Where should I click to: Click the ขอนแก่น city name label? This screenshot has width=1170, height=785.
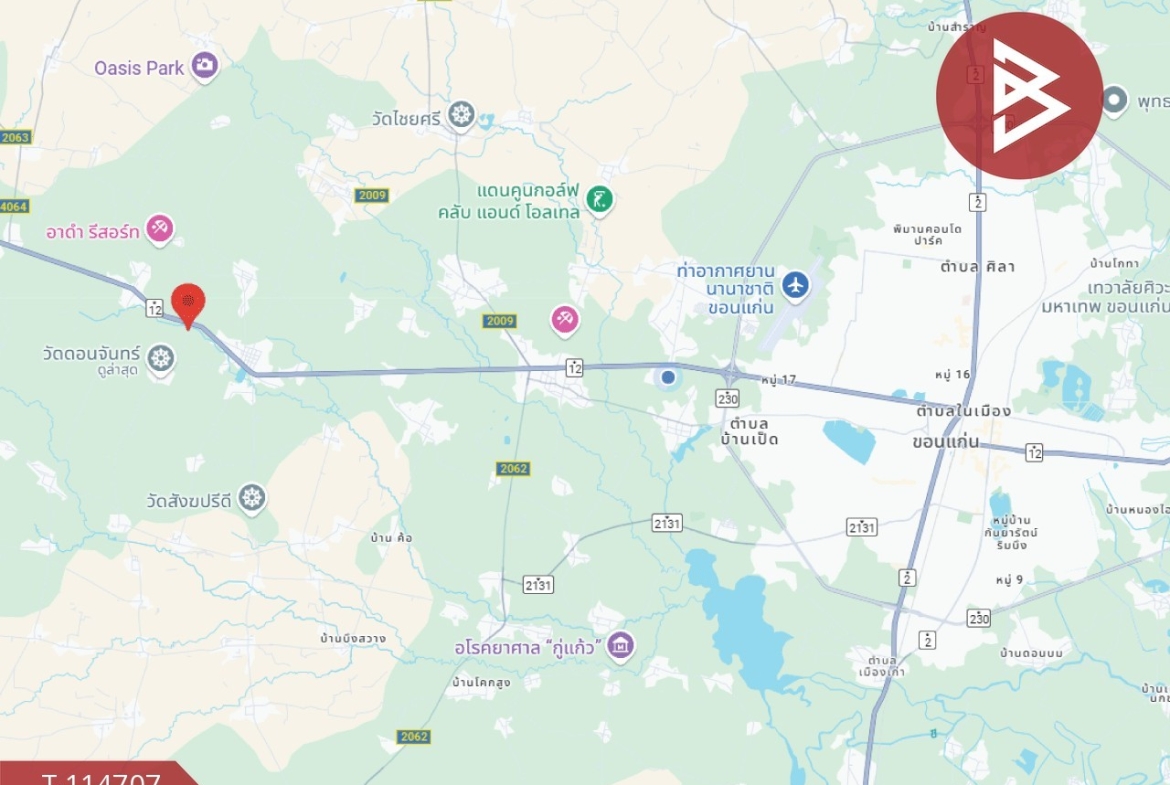(945, 441)
